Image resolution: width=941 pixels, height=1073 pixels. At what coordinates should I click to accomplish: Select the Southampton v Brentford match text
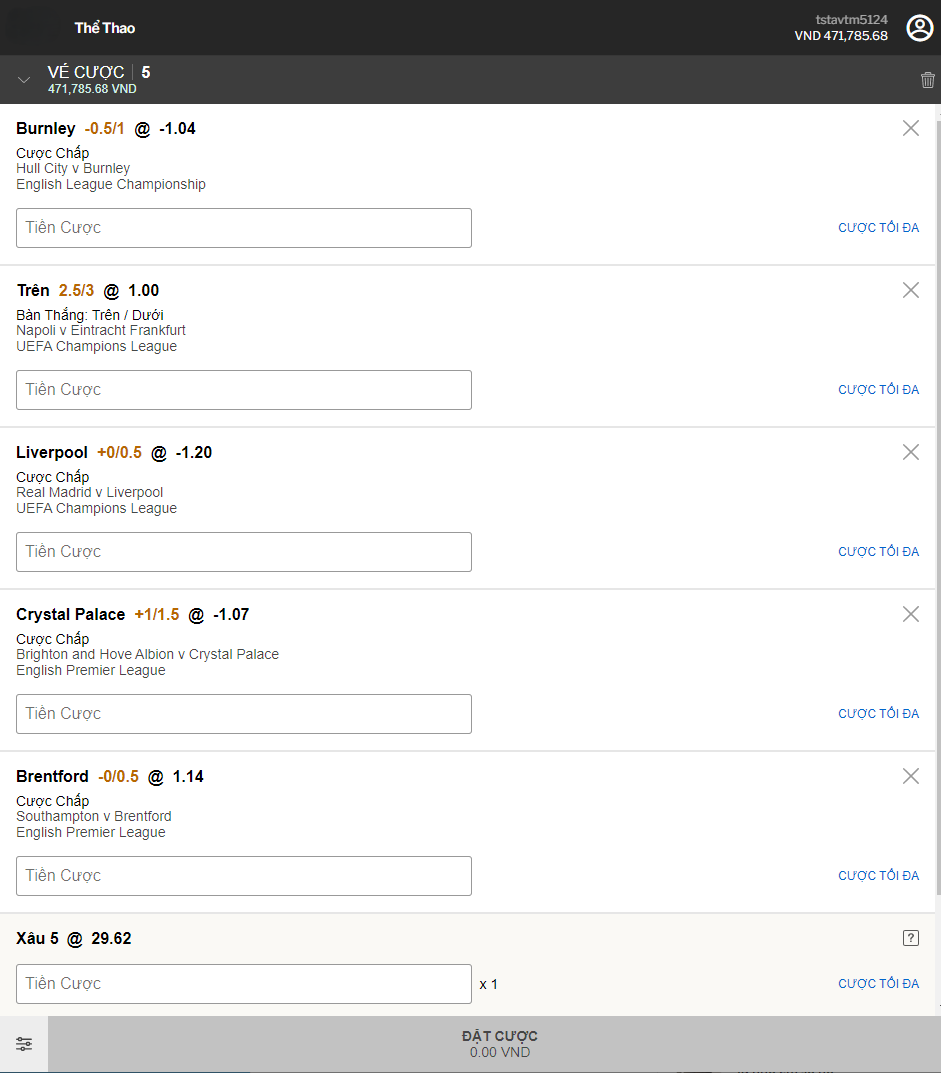point(94,816)
